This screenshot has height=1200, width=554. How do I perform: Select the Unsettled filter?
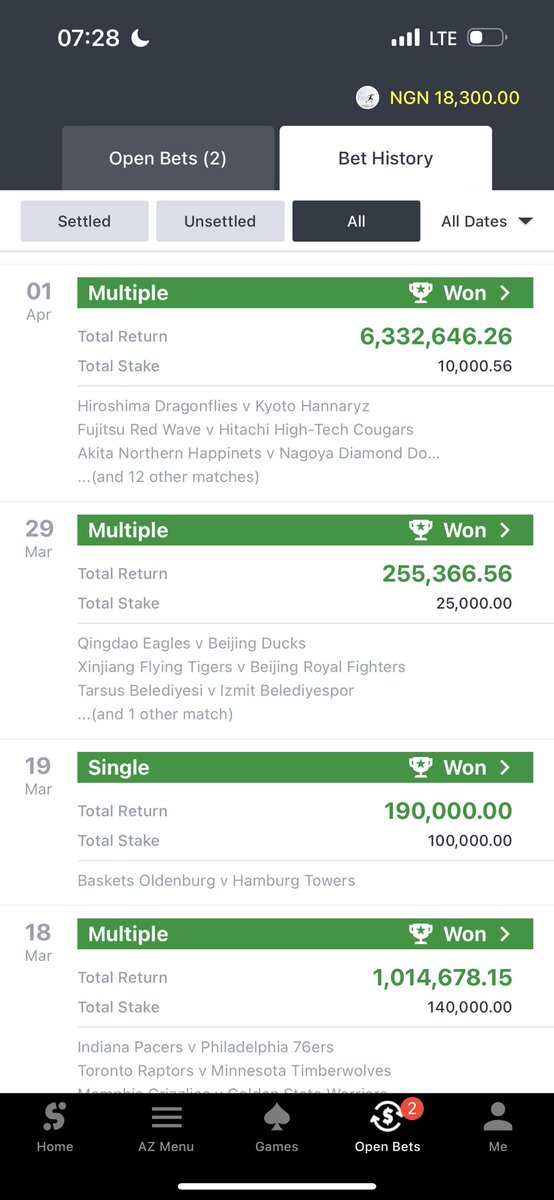[x=220, y=221]
